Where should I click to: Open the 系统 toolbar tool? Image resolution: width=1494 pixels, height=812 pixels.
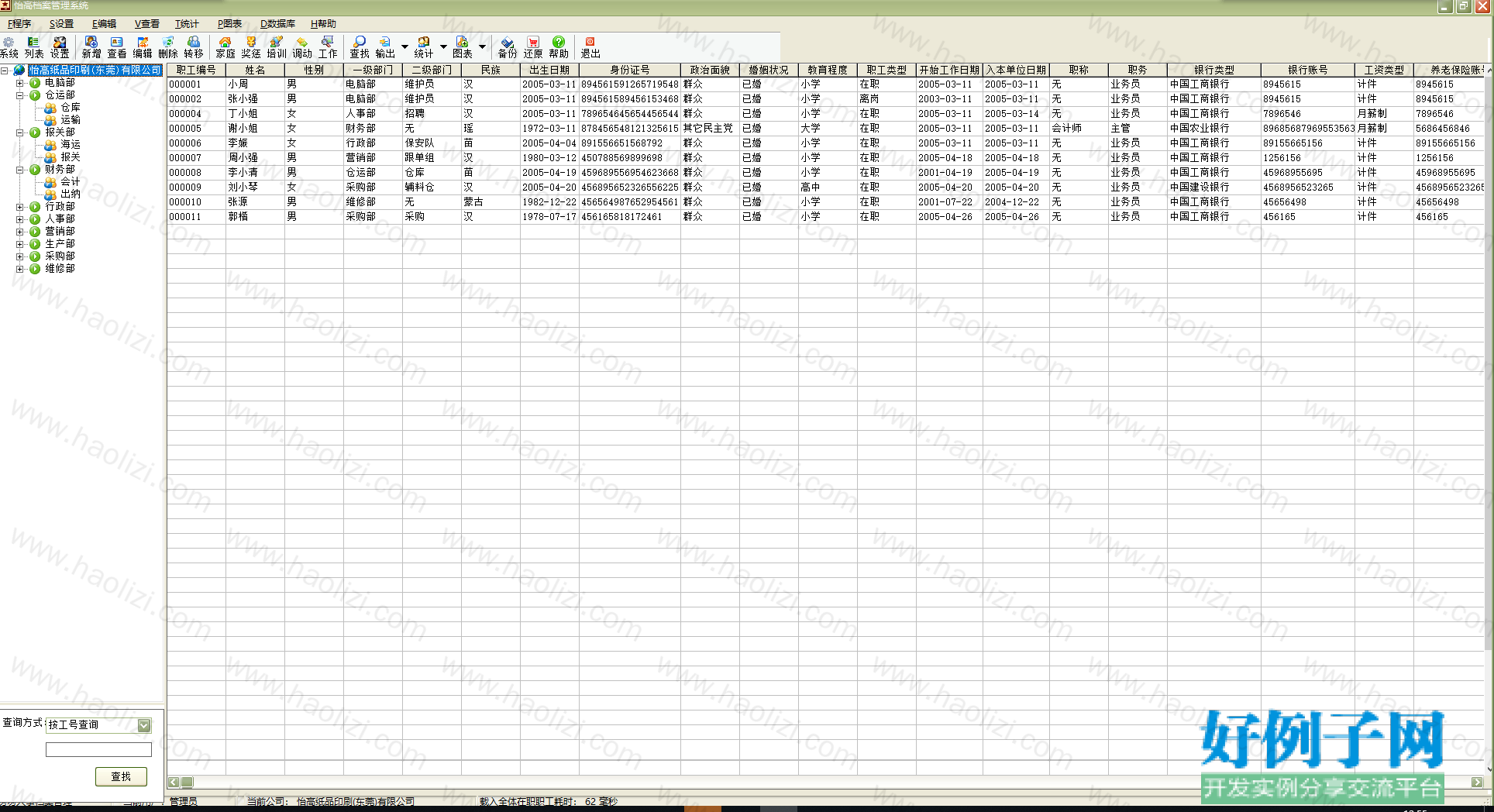click(9, 47)
